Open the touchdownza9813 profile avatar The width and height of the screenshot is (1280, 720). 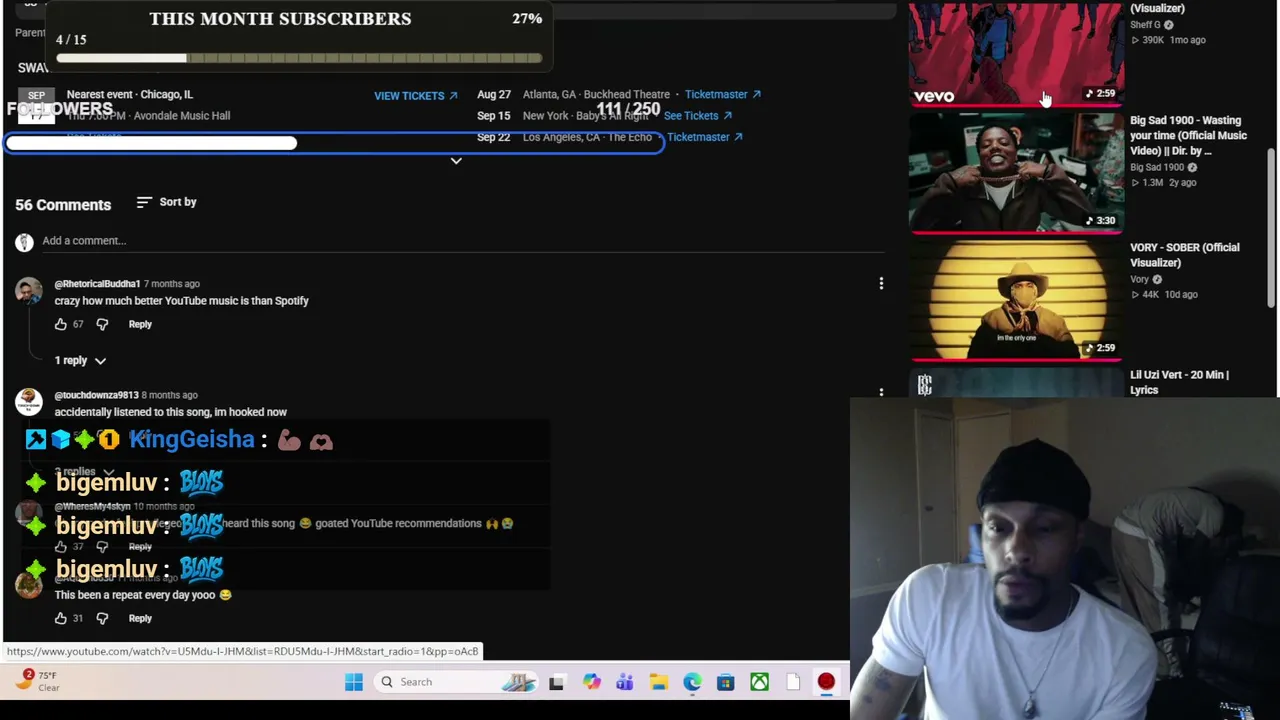[29, 402]
